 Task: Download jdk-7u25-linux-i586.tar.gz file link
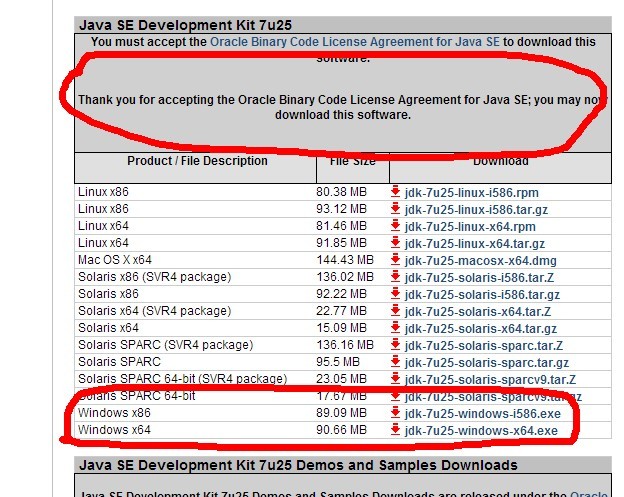476,210
